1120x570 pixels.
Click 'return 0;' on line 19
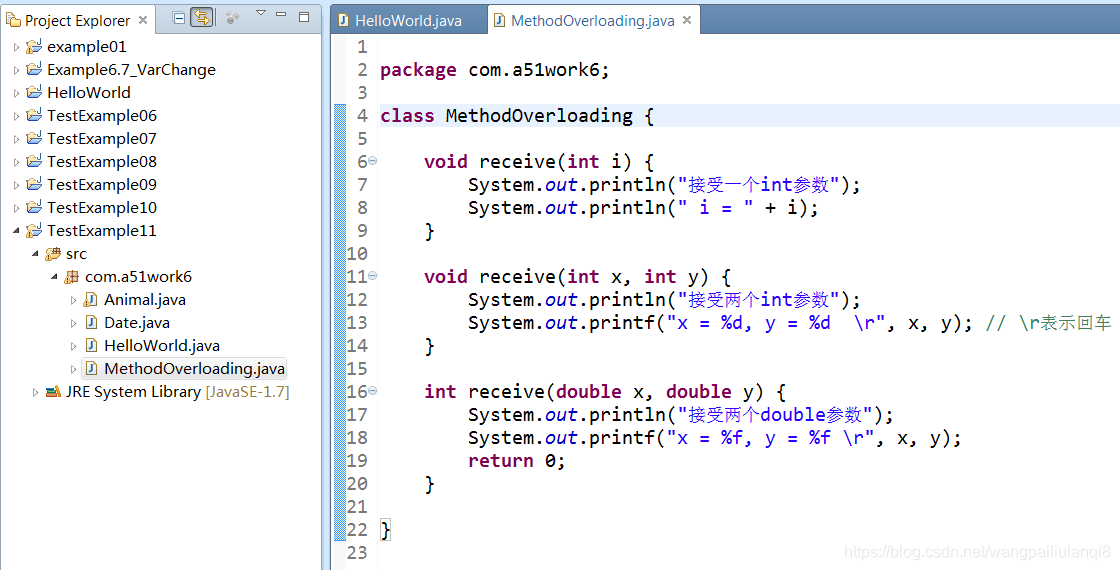click(x=516, y=461)
